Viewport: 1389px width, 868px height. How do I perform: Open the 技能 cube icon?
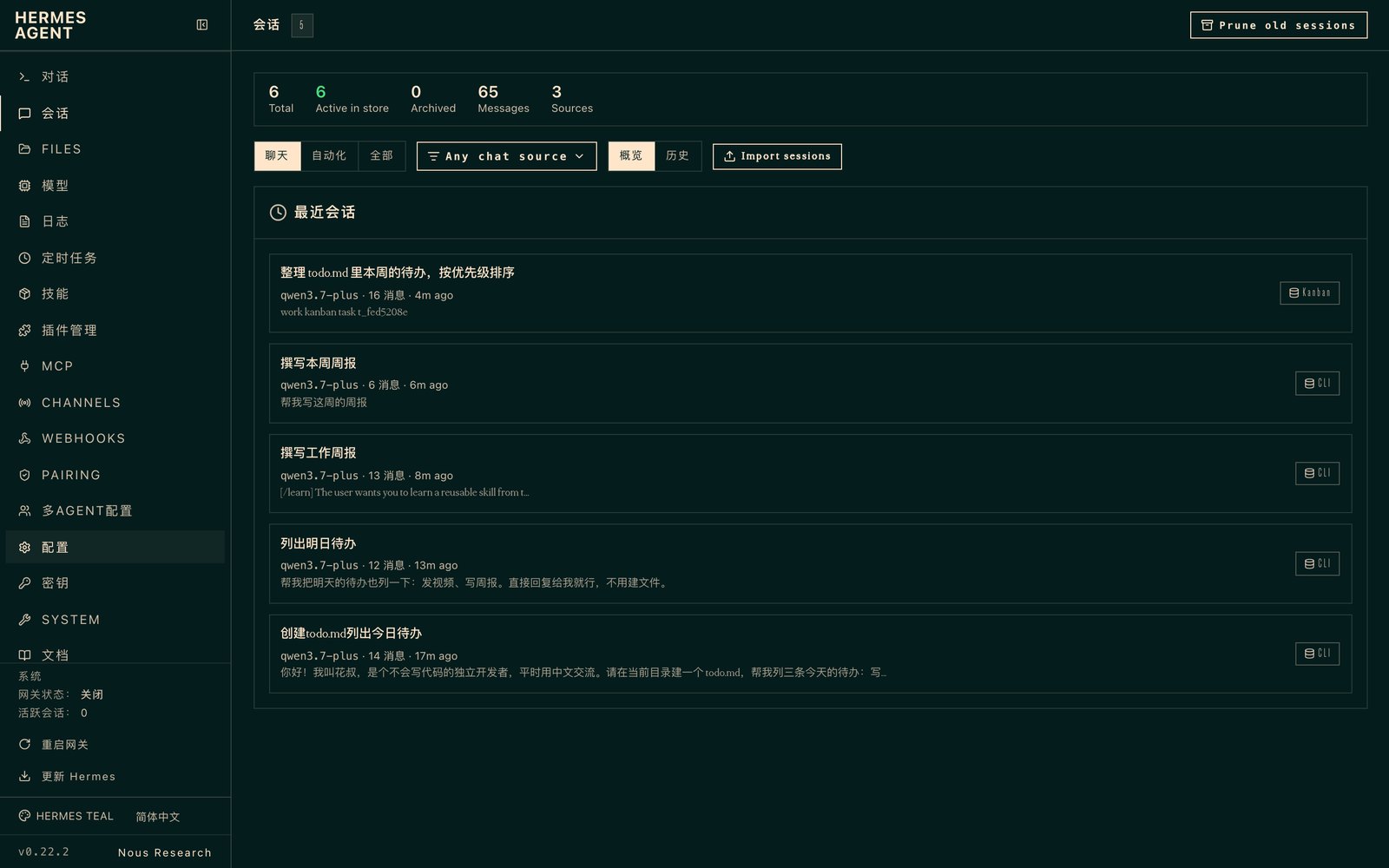tap(24, 294)
